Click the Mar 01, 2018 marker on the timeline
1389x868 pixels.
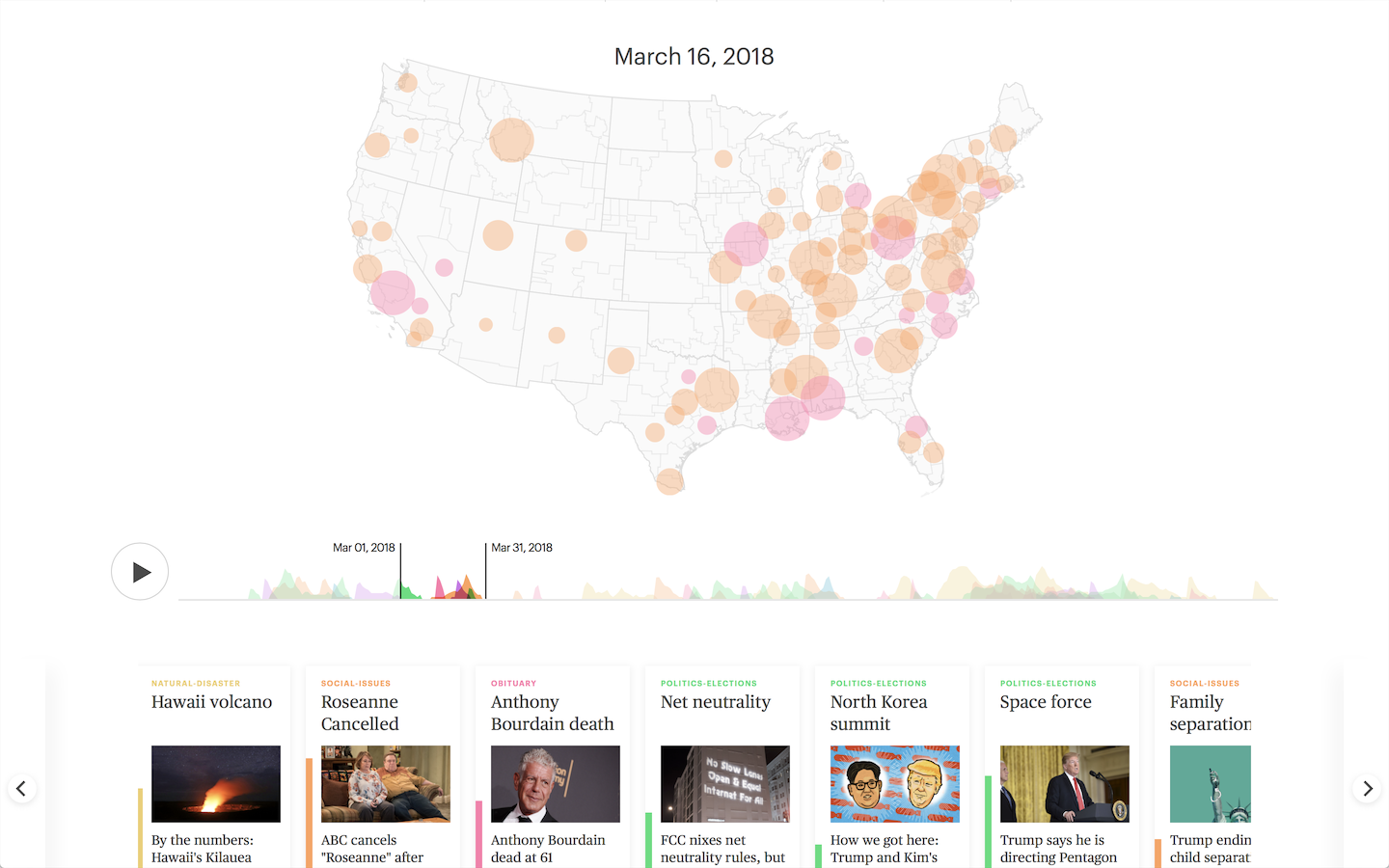pyautogui.click(x=400, y=569)
